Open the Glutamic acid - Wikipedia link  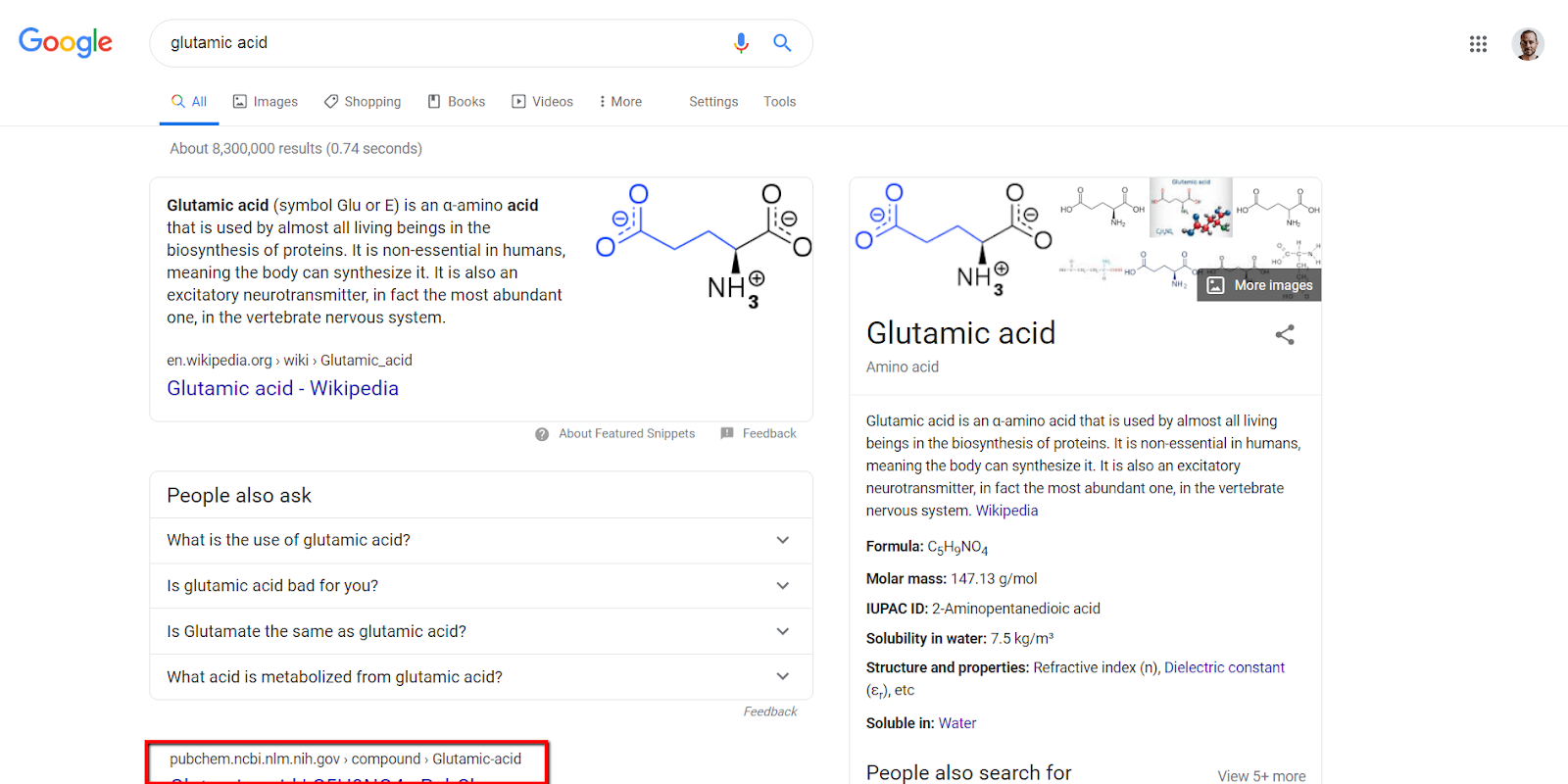282,388
